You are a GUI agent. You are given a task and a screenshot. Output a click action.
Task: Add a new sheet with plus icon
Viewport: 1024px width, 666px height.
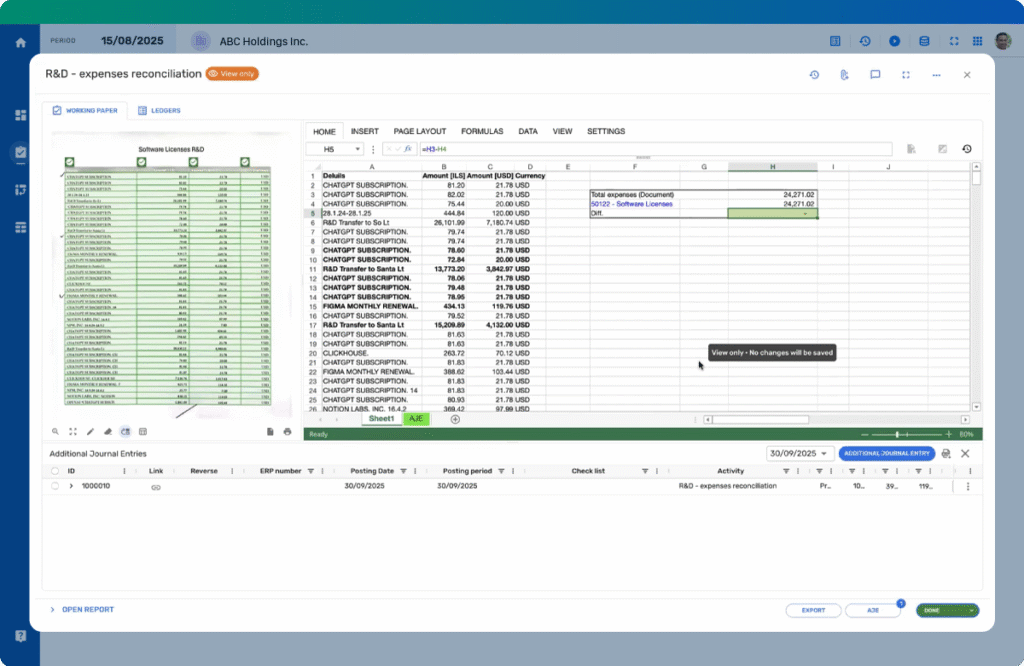[455, 419]
